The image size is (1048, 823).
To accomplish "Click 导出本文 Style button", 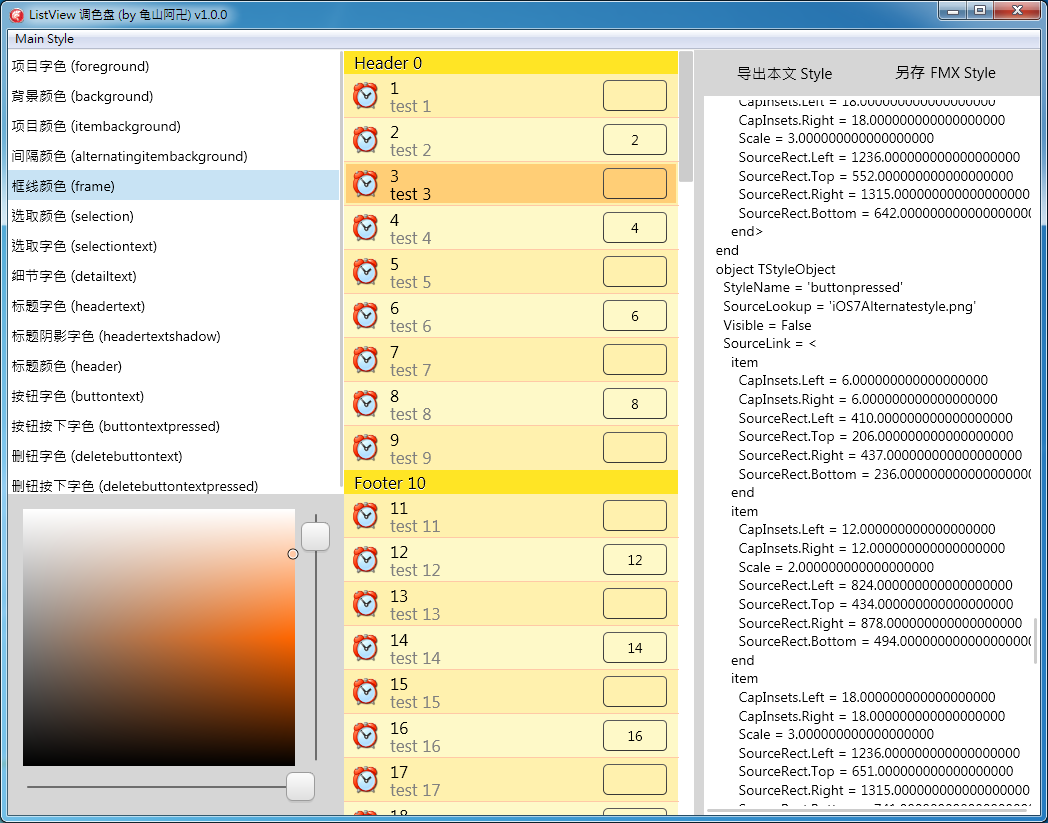I will pyautogui.click(x=784, y=74).
